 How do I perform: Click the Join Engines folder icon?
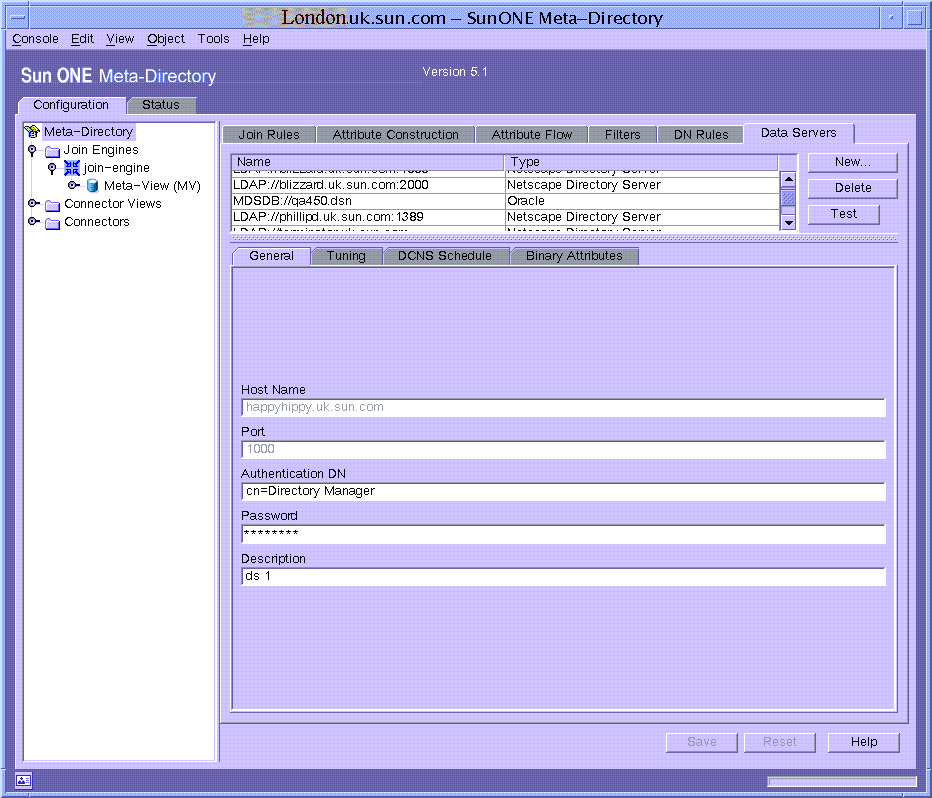[x=53, y=150]
